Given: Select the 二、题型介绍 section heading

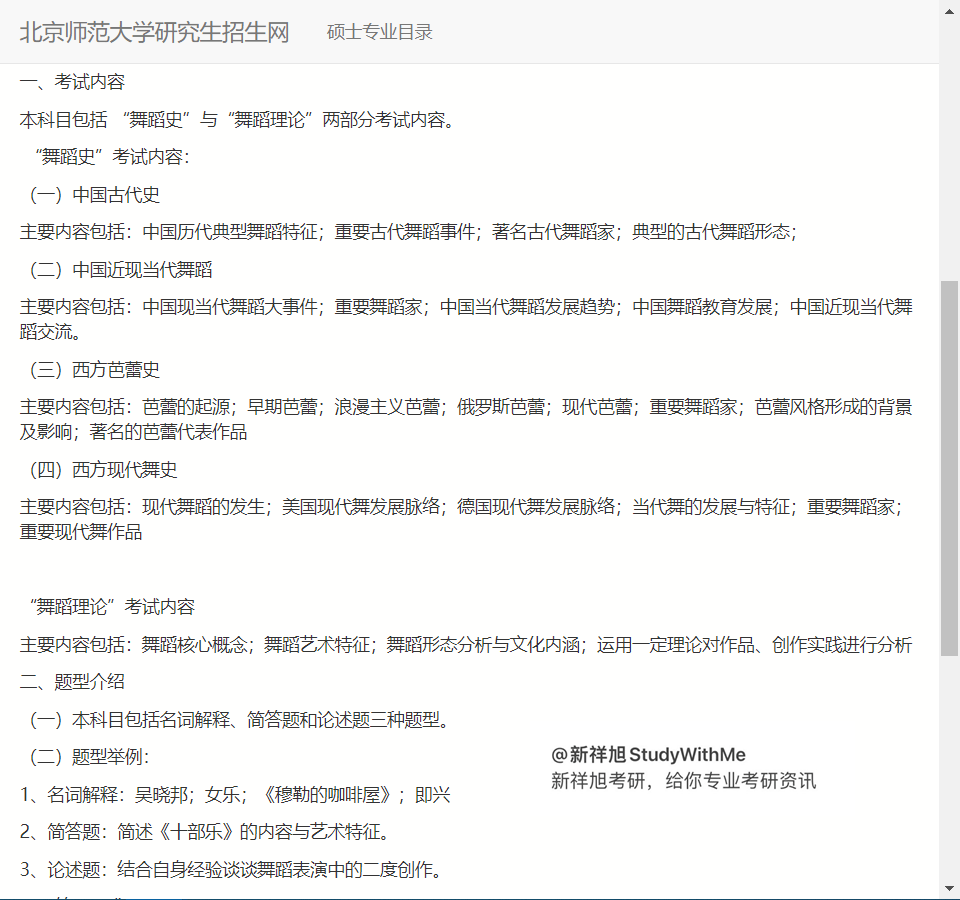Looking at the screenshot, I should [72, 682].
